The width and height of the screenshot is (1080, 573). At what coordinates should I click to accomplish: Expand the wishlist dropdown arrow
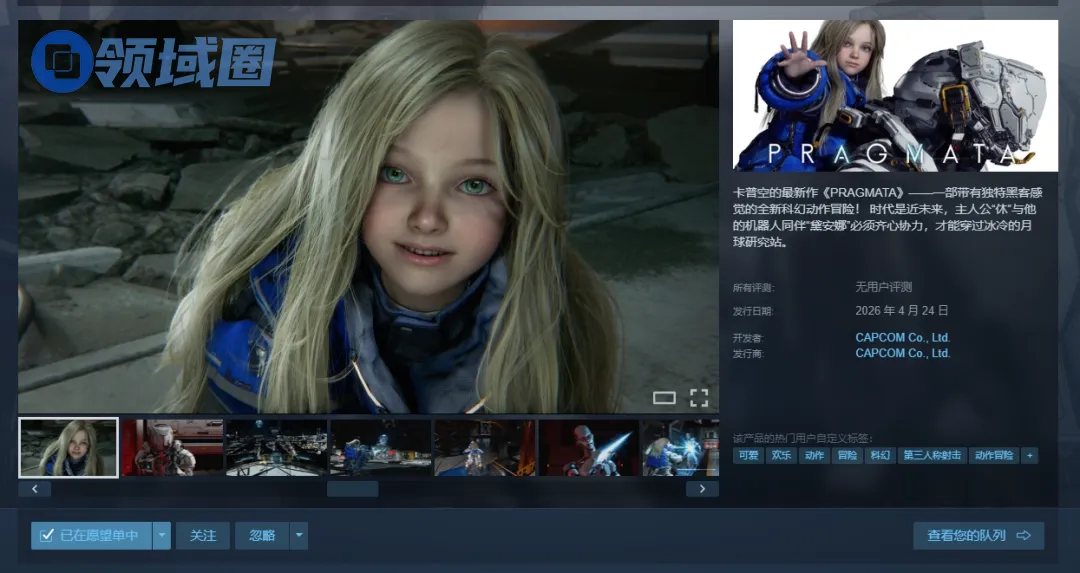pyautogui.click(x=162, y=536)
